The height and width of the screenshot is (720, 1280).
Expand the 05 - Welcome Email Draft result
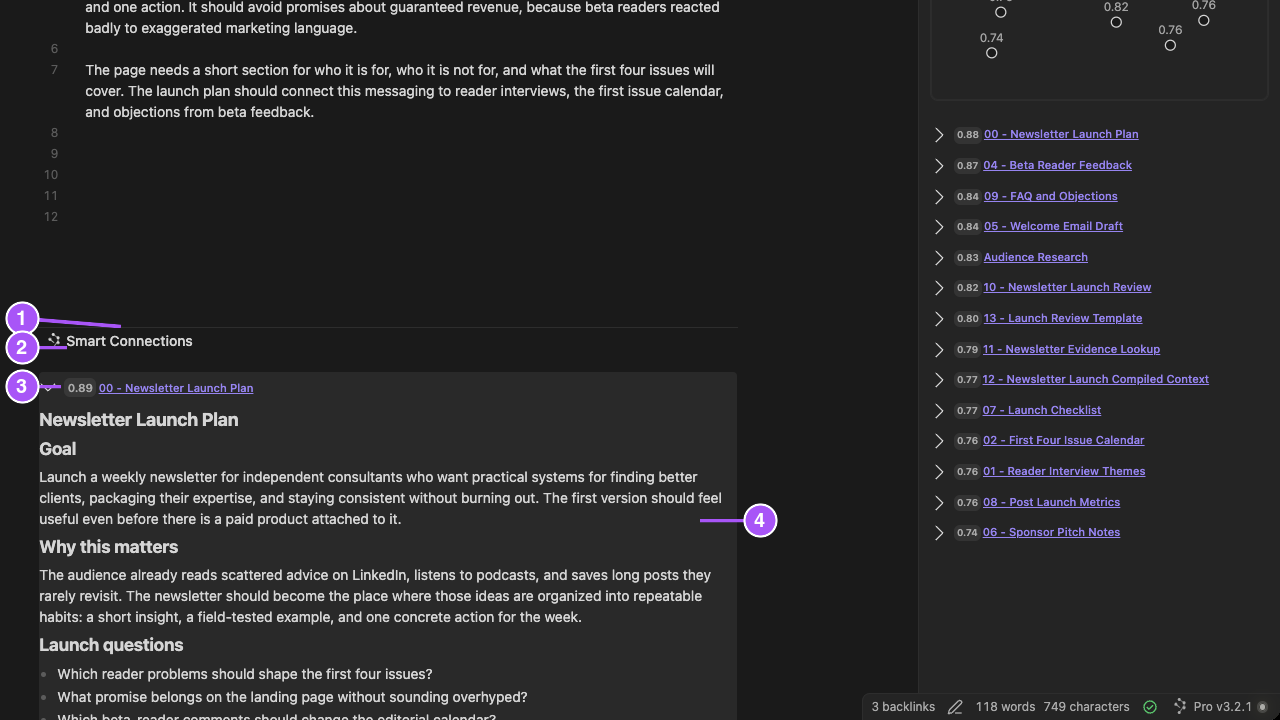[939, 227]
